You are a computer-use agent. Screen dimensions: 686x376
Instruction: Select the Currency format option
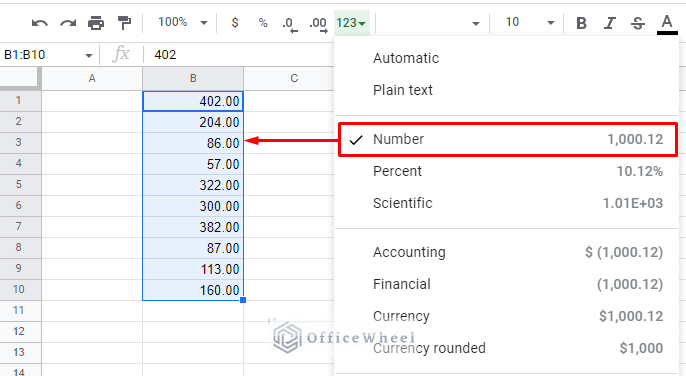(506, 316)
